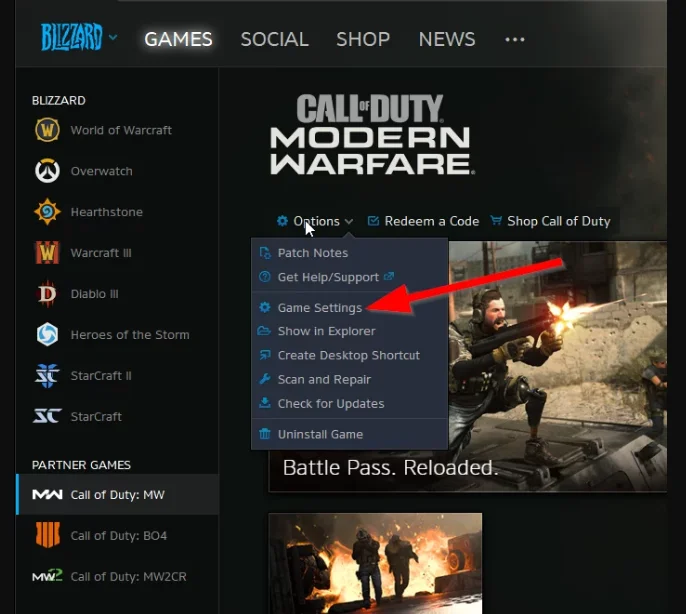Click the Show in Explorer folder icon
The image size is (686, 614).
tap(264, 331)
